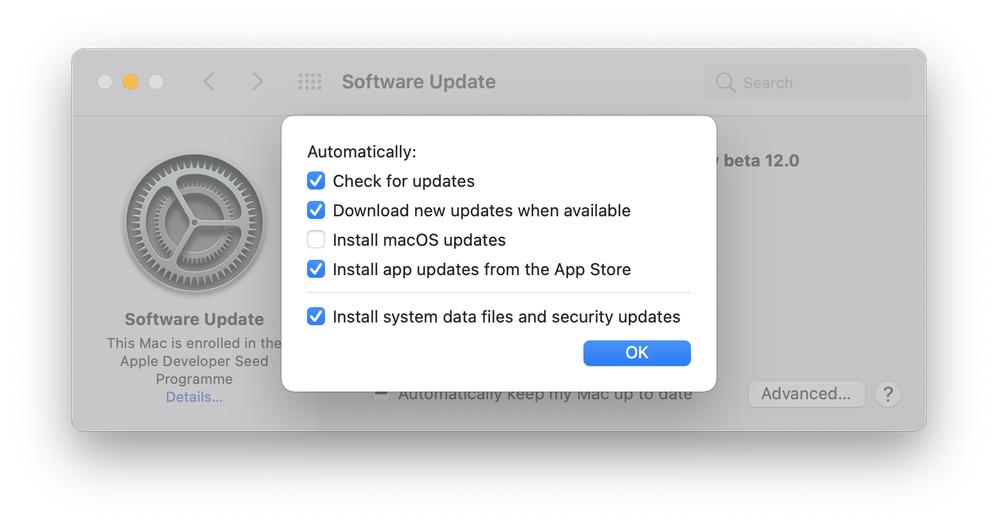Go forward using the right chevron
Screen dimensions: 998x526
[x=257, y=82]
